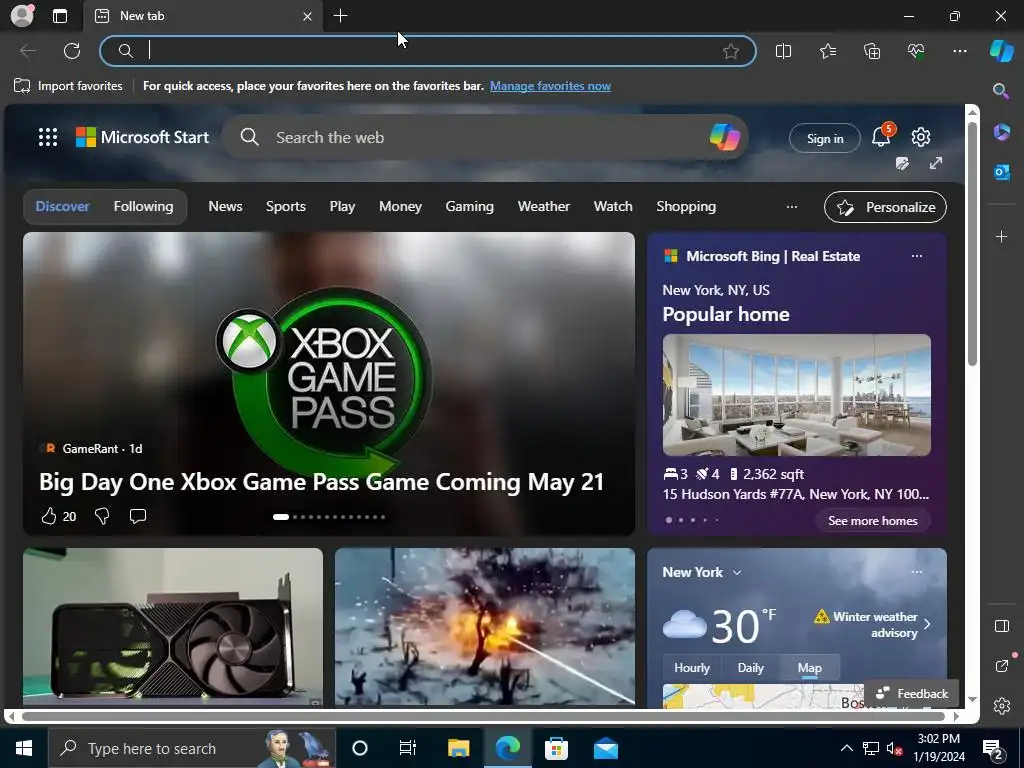Image resolution: width=1024 pixels, height=768 pixels.
Task: Click the Search the web box
Action: [x=483, y=137]
